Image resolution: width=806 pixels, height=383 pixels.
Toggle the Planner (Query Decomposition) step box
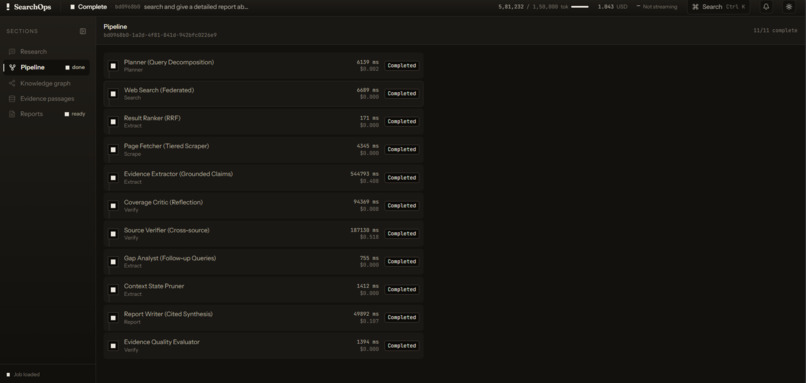coord(113,66)
